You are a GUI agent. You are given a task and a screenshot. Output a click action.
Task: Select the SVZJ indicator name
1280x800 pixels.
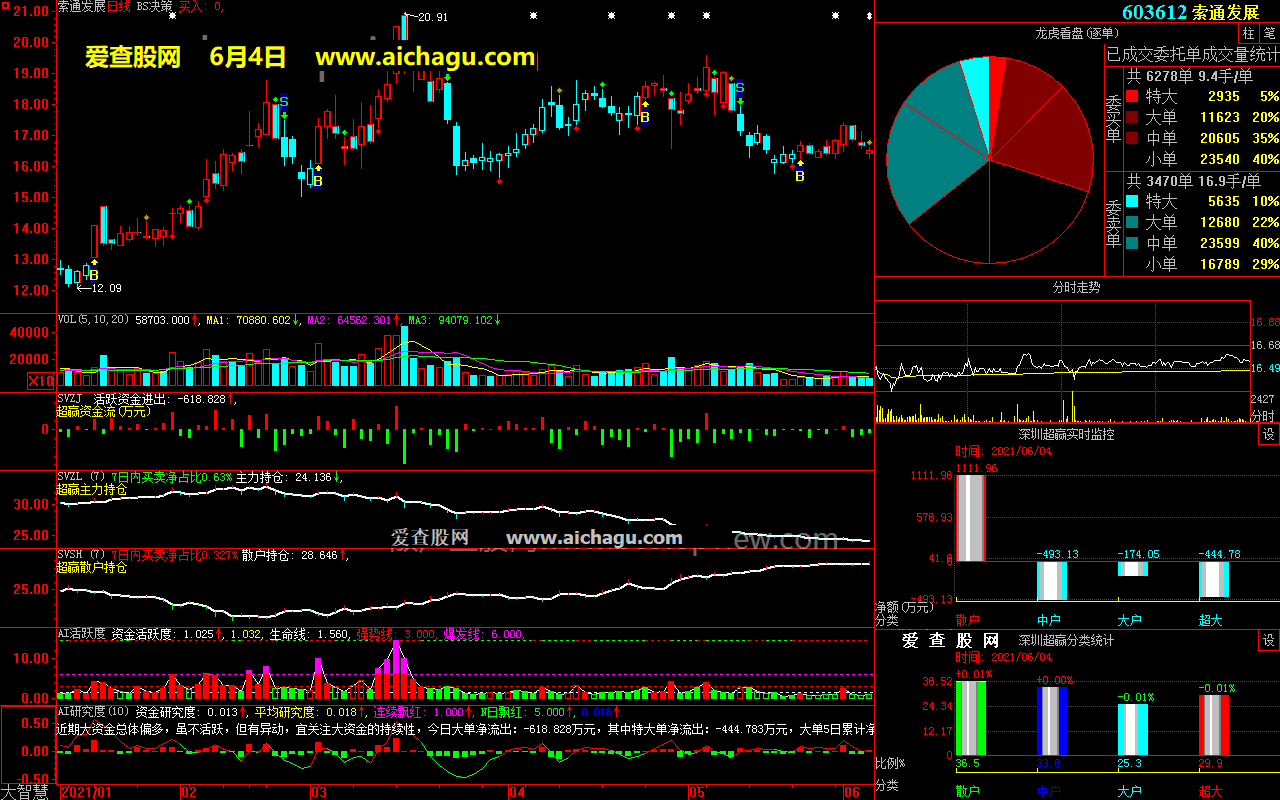[70, 399]
